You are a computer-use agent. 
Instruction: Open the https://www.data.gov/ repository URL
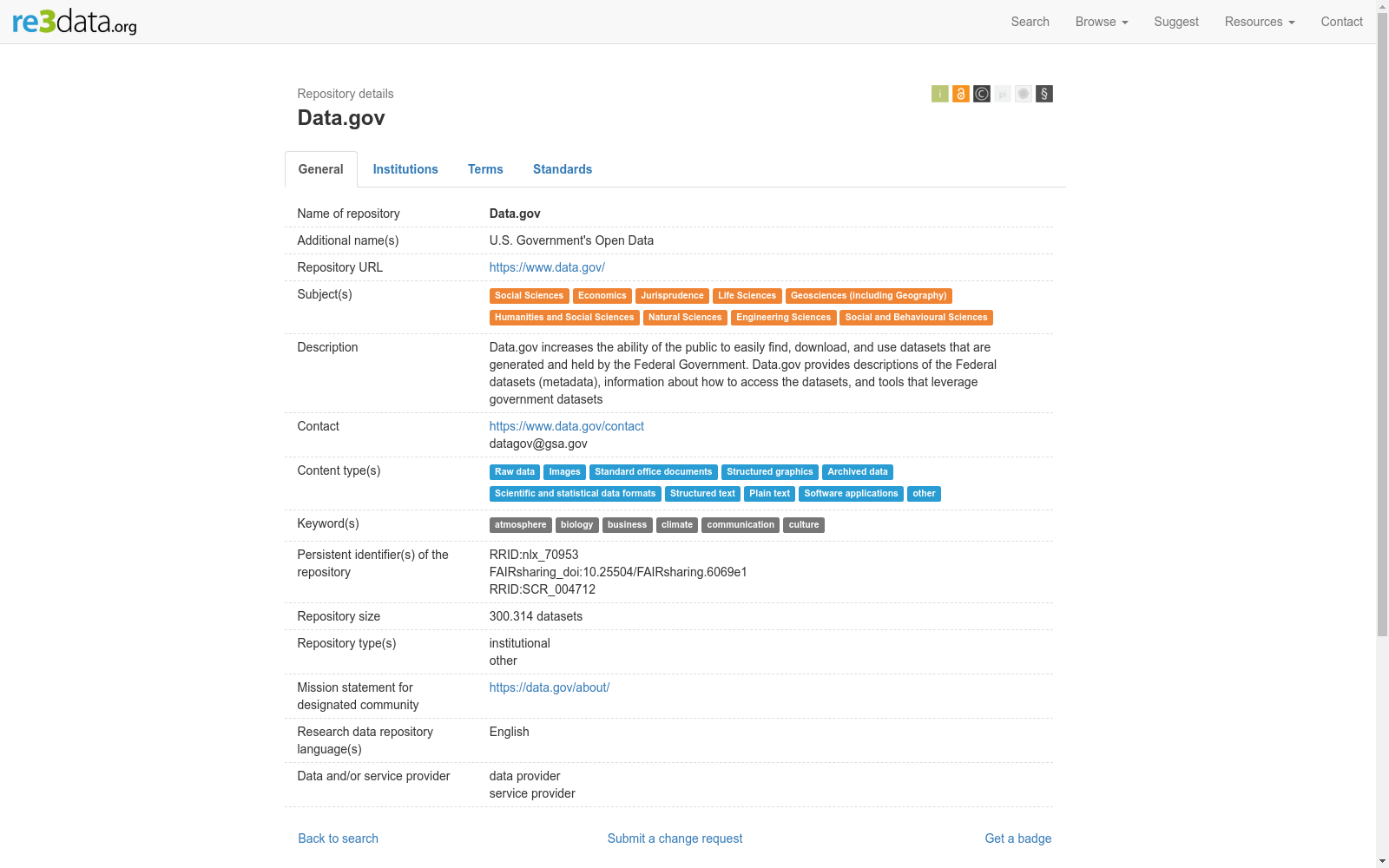(x=547, y=267)
